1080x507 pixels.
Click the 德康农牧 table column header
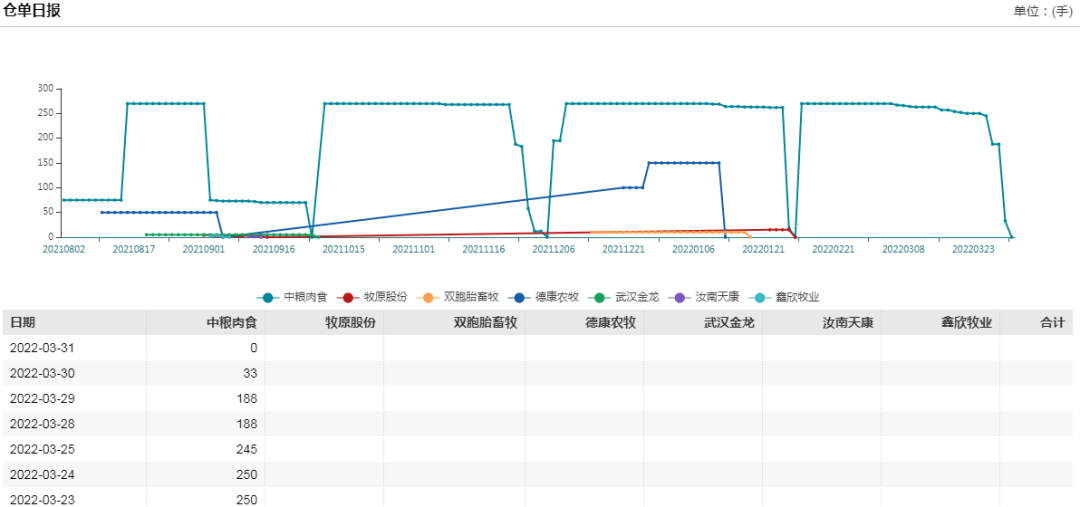pos(610,323)
